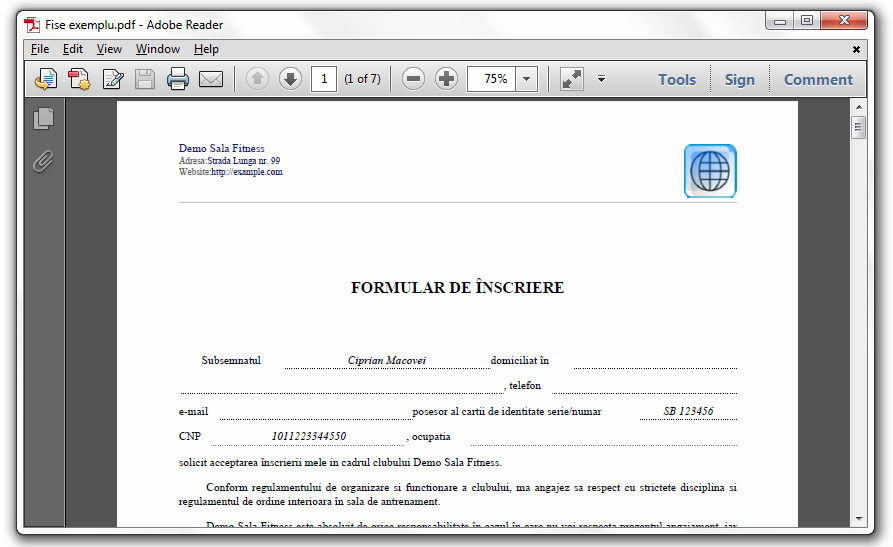Screen dimensions: 893x547
Task: Click the edit/sign document pencil icon
Action: [113, 79]
